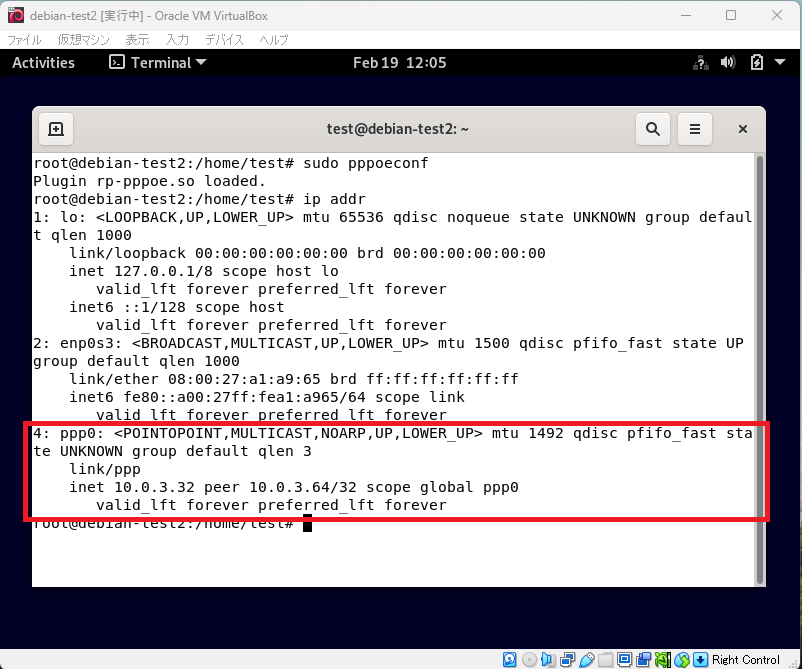
Task: Click the 'link/ether 08:00:27:a1:a9:65' line
Action: [294, 378]
